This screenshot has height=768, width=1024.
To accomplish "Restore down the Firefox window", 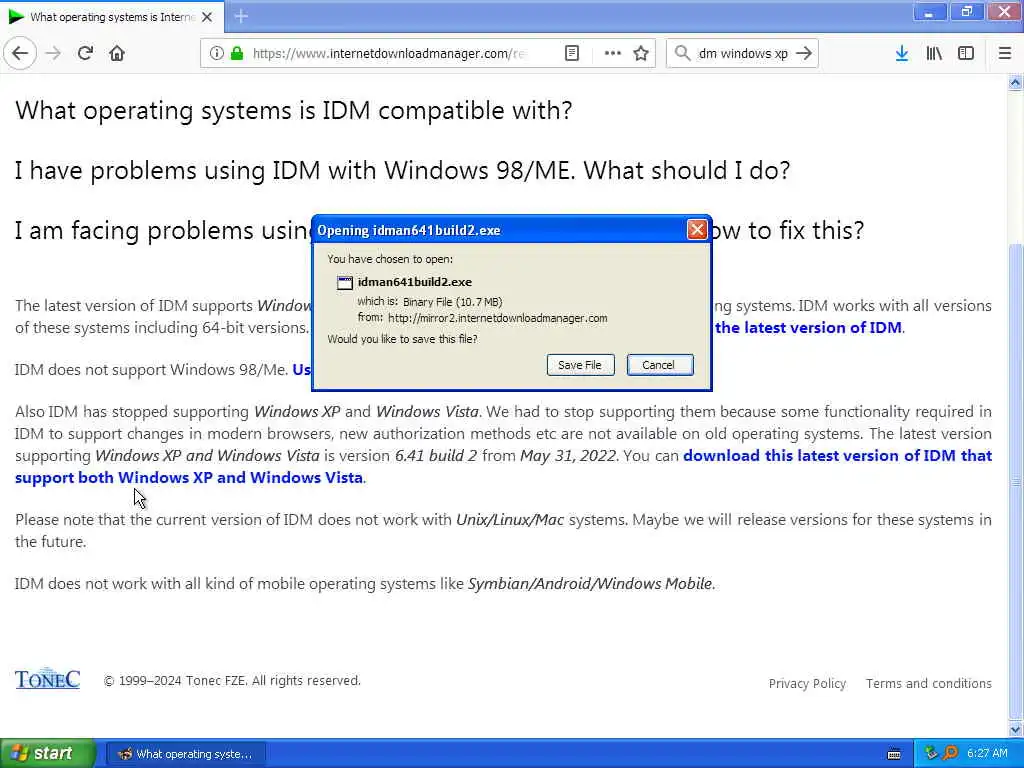I will pyautogui.click(x=967, y=12).
